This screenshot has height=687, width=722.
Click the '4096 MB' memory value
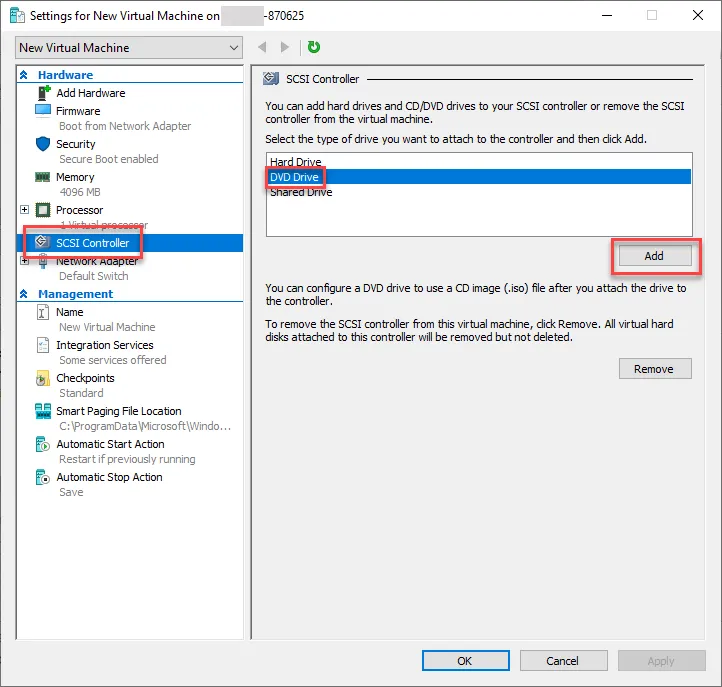80,192
